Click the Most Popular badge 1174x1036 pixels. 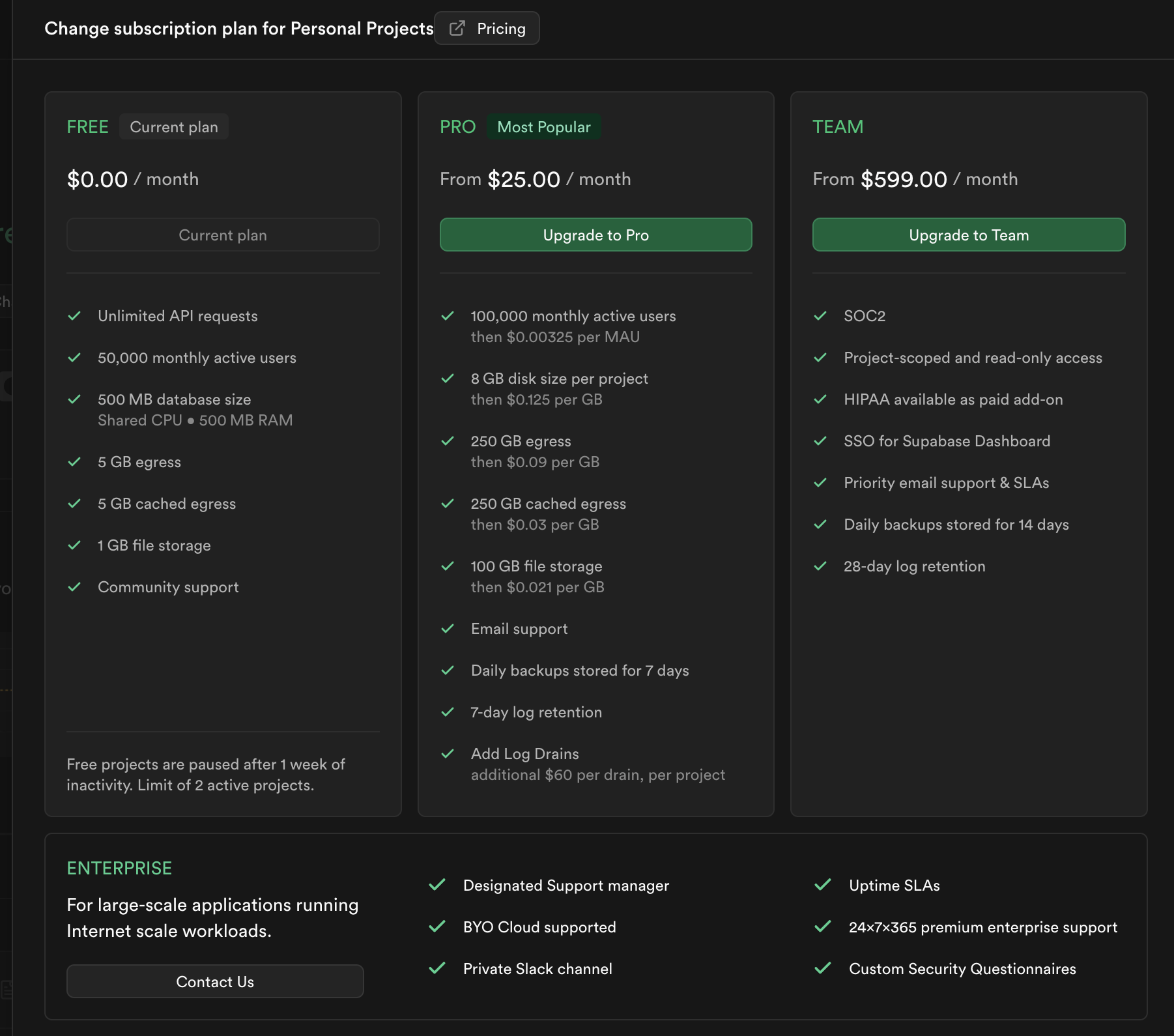click(543, 127)
